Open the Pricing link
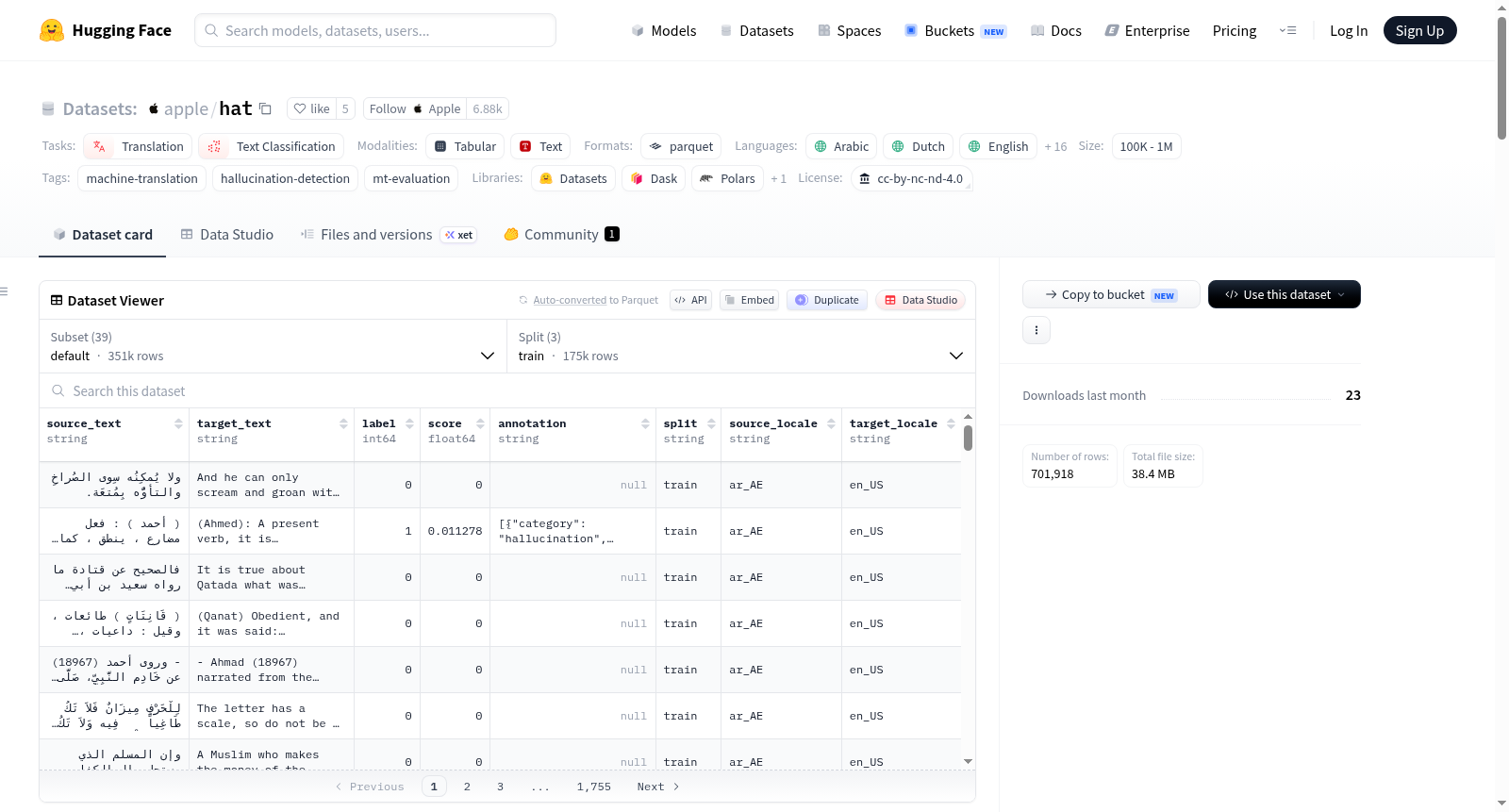Image resolution: width=1509 pixels, height=812 pixels. click(1235, 30)
